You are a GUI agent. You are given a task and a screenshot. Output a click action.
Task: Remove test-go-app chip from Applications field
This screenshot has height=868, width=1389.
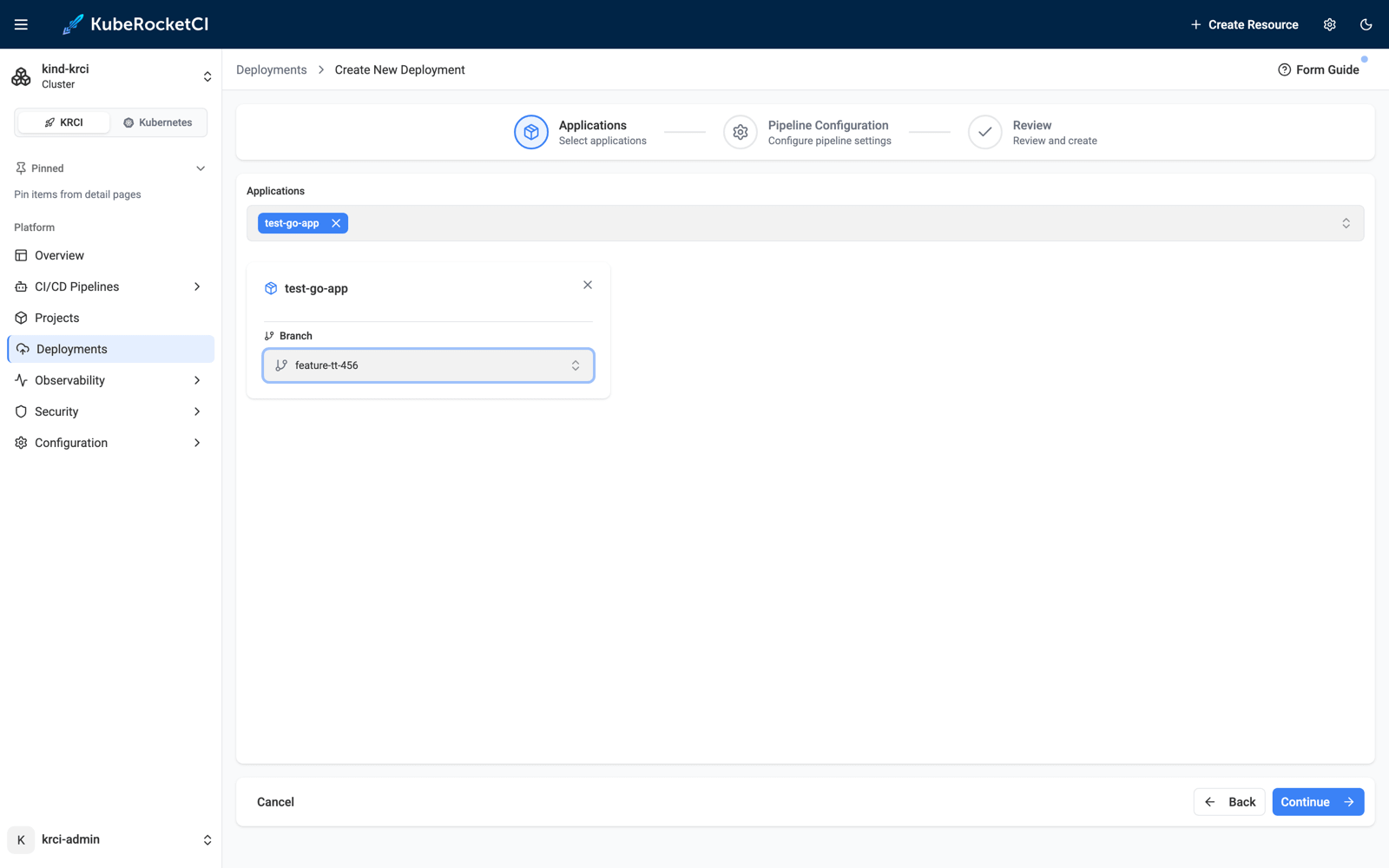click(336, 223)
